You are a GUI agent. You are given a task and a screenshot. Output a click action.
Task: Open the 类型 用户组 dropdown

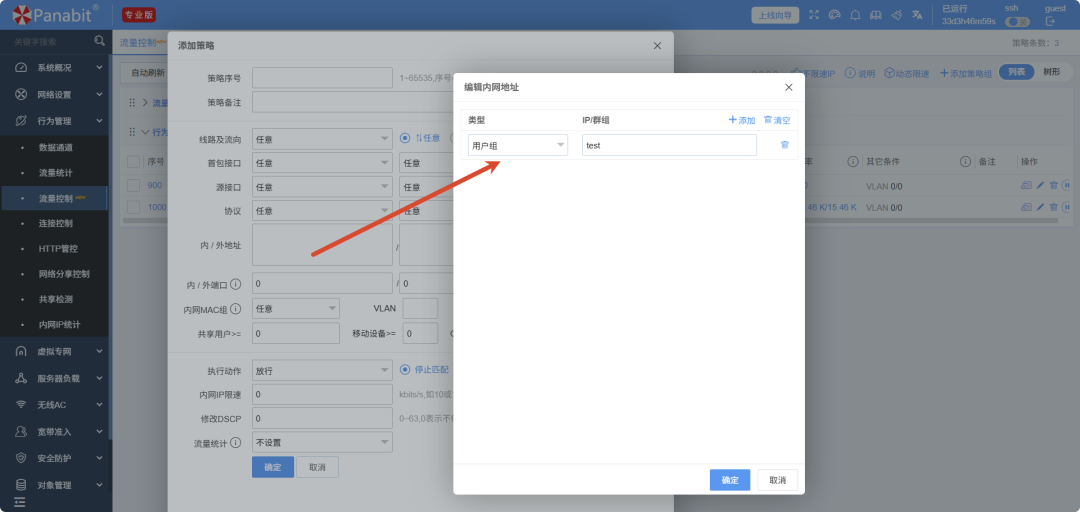[x=518, y=145]
